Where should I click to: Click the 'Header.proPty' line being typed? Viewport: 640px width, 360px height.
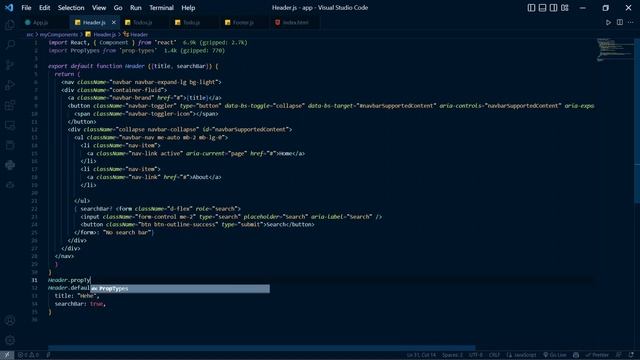click(69, 280)
